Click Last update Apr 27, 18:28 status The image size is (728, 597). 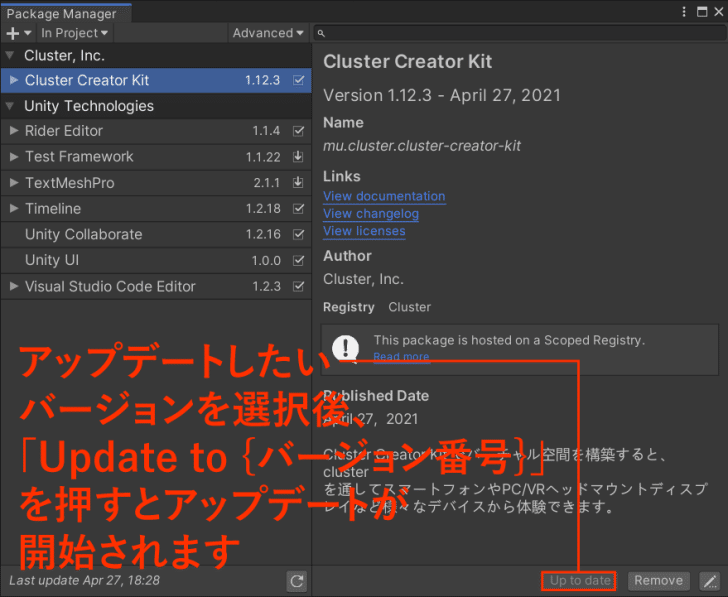84,581
